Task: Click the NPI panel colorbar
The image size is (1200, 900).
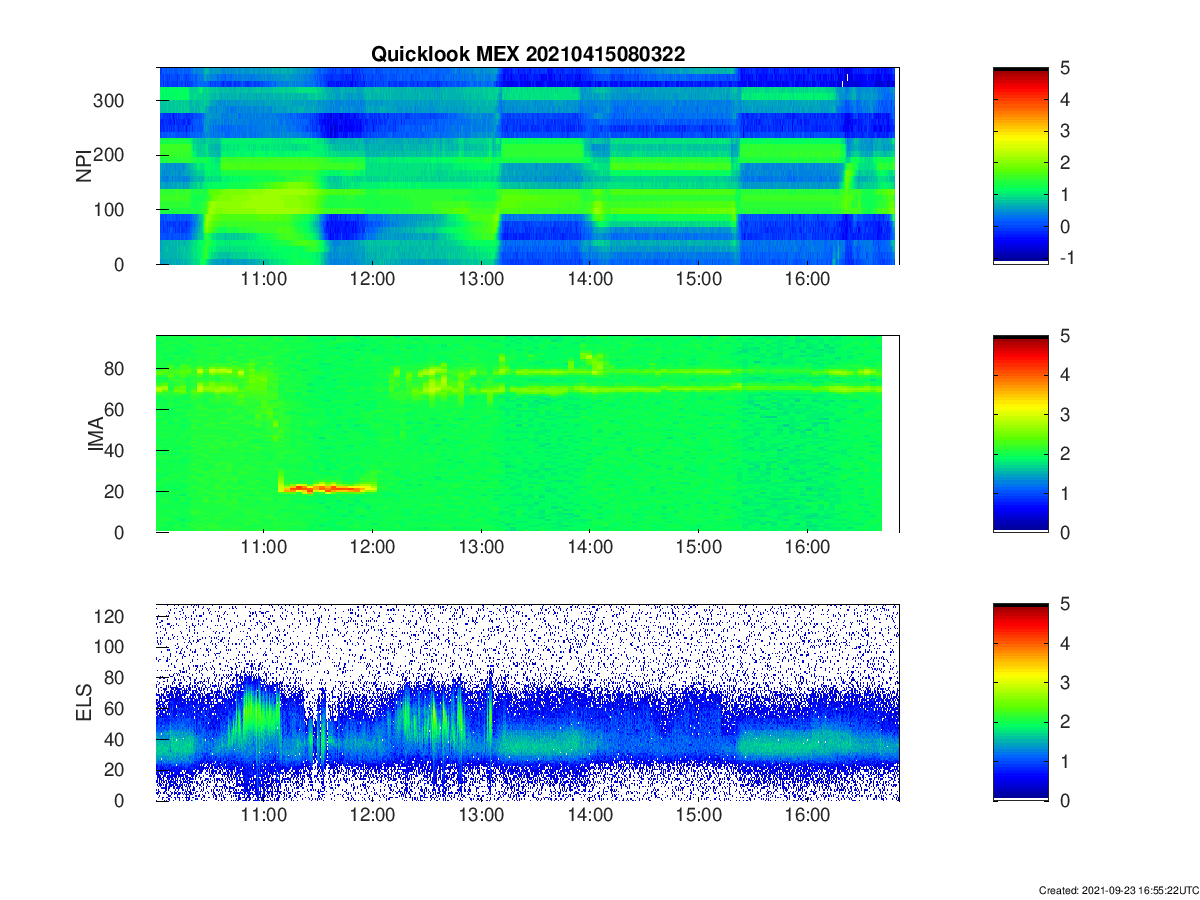Action: pyautogui.click(x=1020, y=165)
